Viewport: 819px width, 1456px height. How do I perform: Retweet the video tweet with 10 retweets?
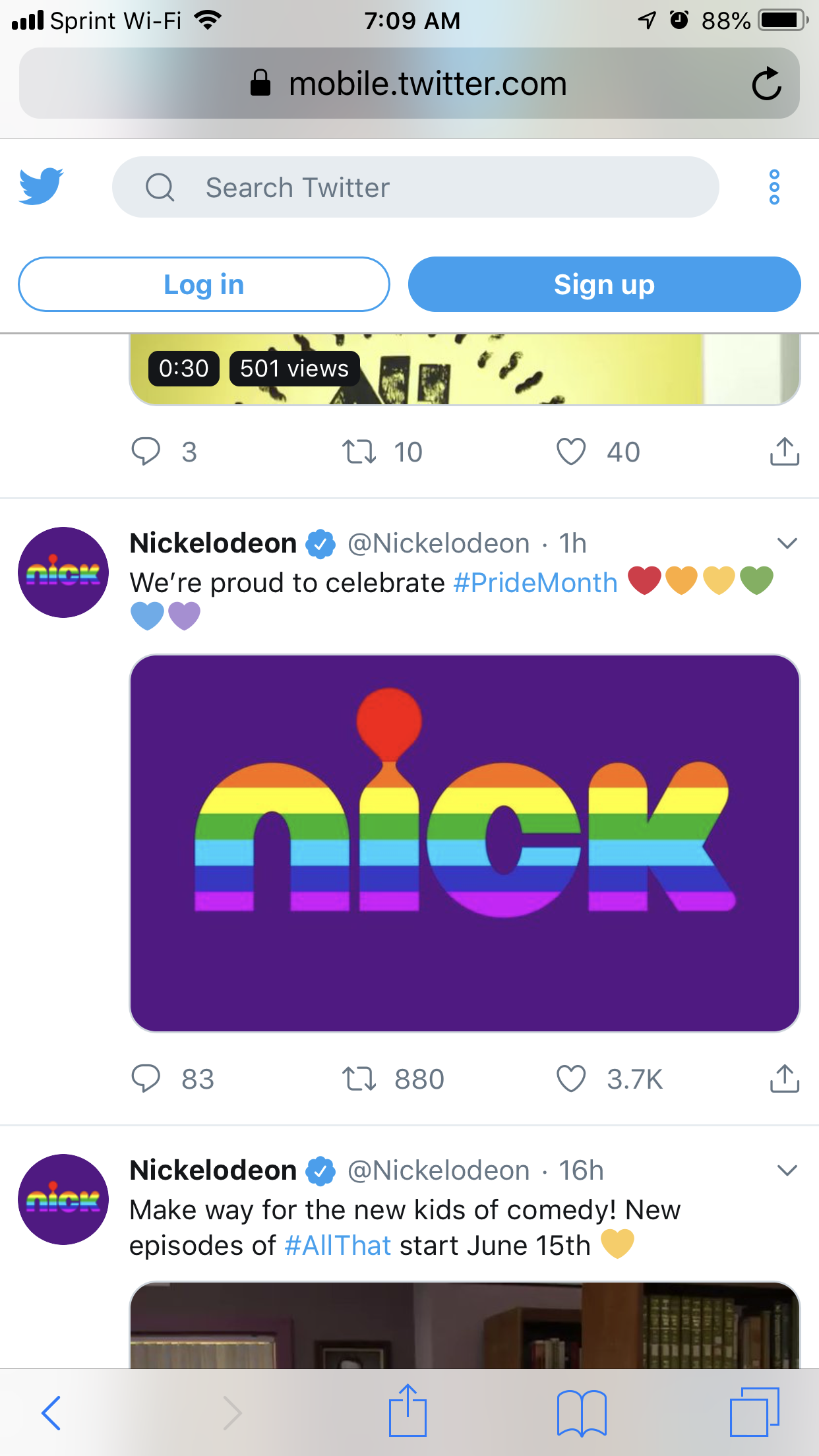[359, 452]
